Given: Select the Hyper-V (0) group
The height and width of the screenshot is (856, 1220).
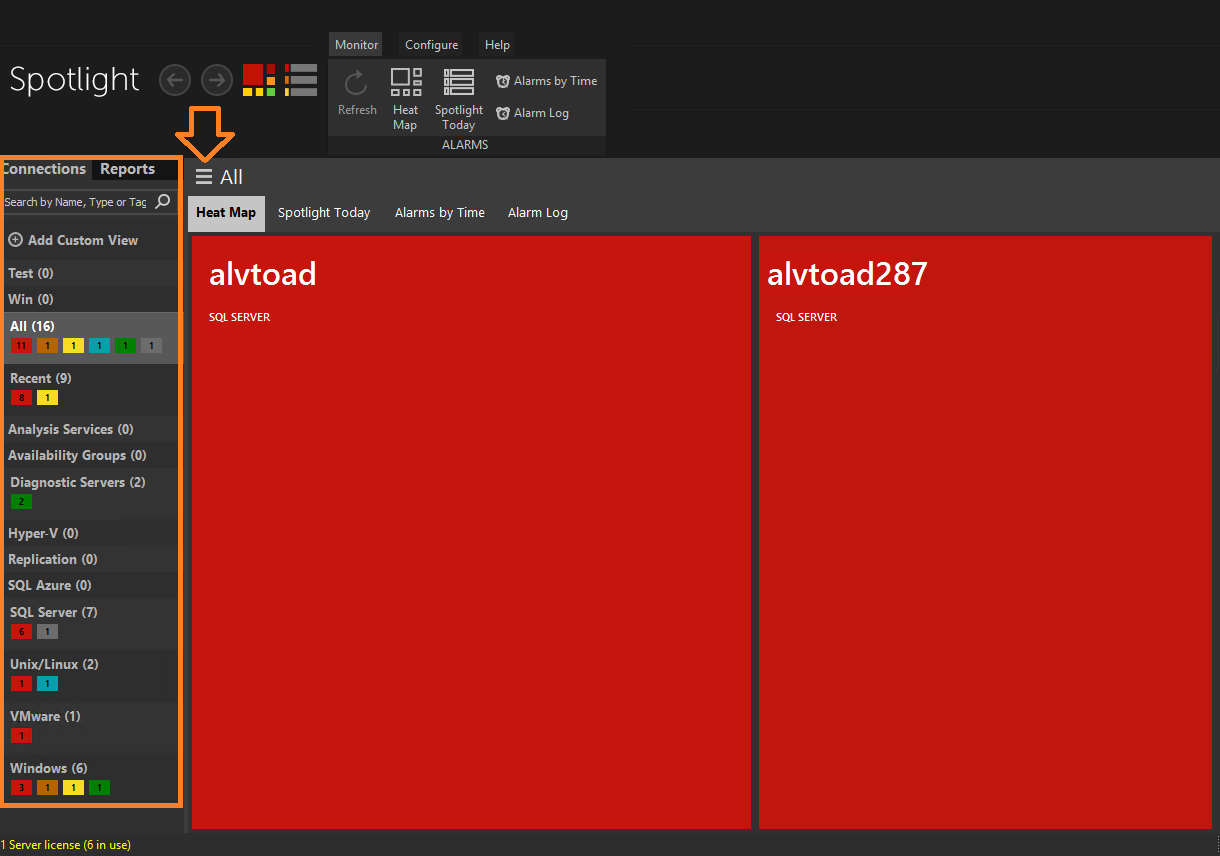Looking at the screenshot, I should click(x=92, y=533).
